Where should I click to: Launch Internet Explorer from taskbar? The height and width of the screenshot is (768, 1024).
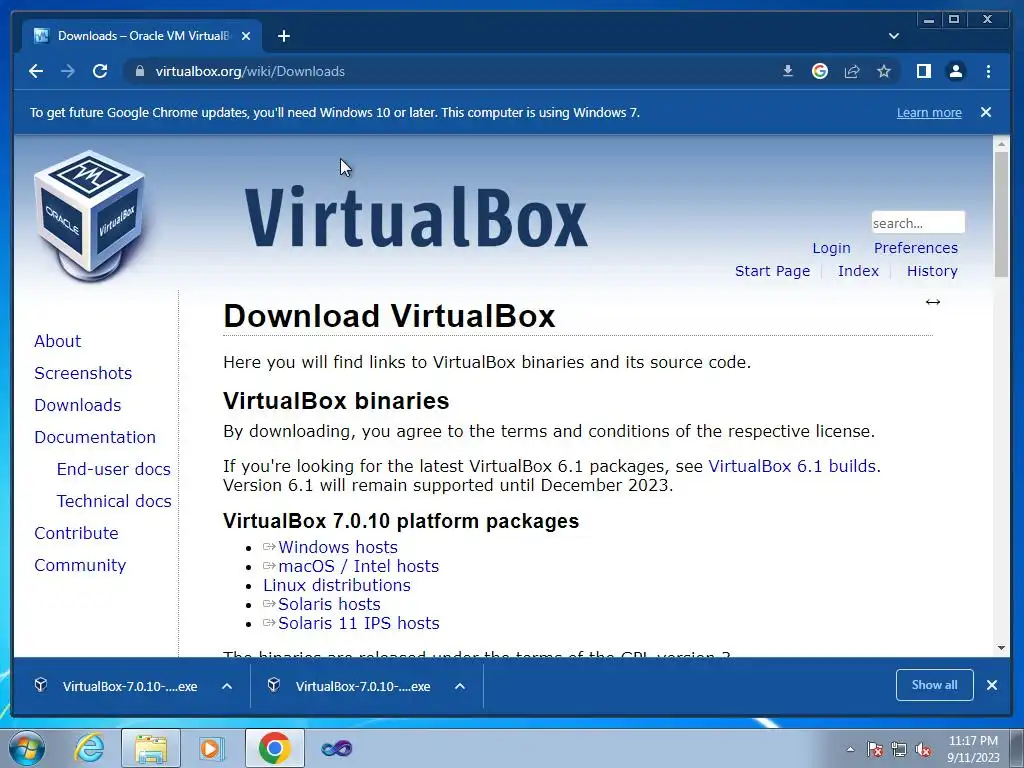89,748
